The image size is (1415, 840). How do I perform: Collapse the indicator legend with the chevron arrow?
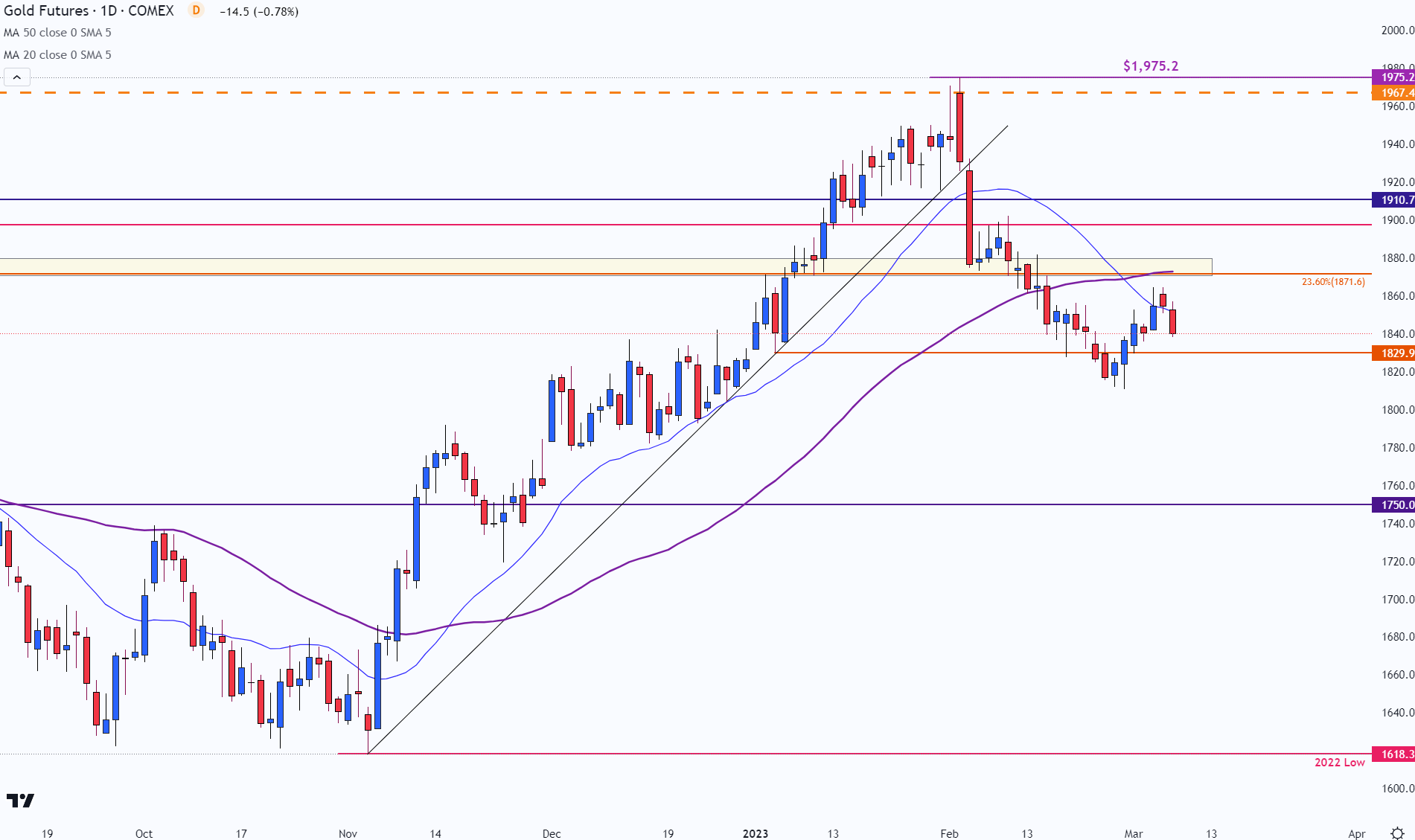[16, 77]
